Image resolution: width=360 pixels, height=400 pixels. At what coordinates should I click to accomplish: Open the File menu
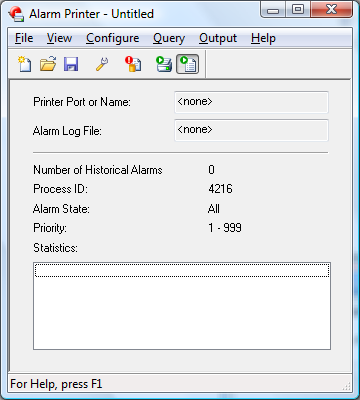(24, 38)
